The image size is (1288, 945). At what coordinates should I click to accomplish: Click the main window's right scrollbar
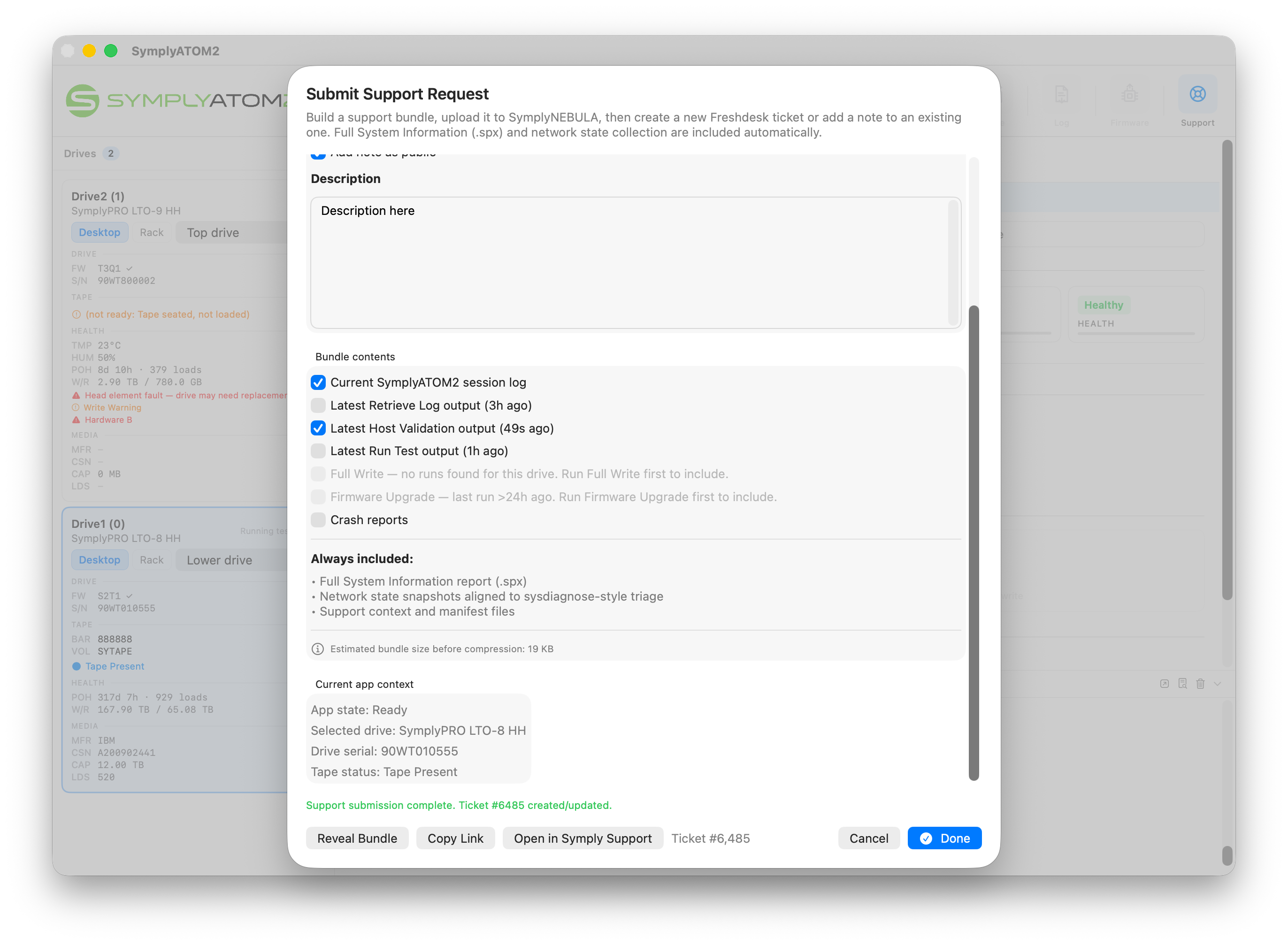click(x=1227, y=370)
